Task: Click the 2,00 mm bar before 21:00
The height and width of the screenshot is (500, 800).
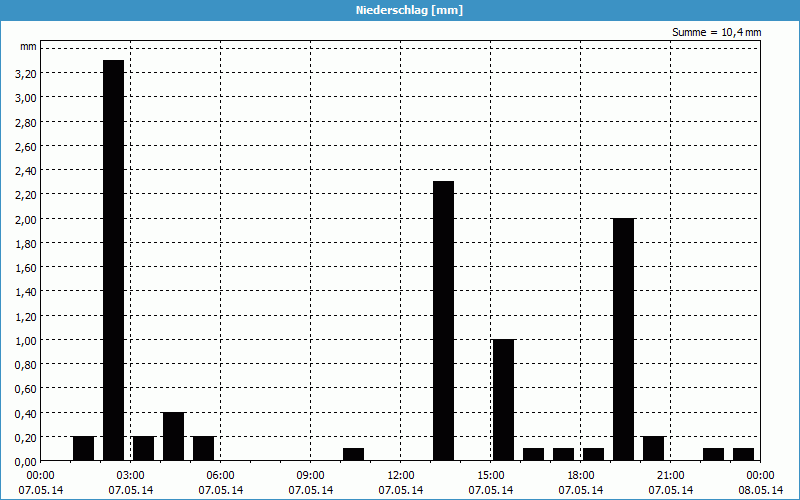Action: 623,339
